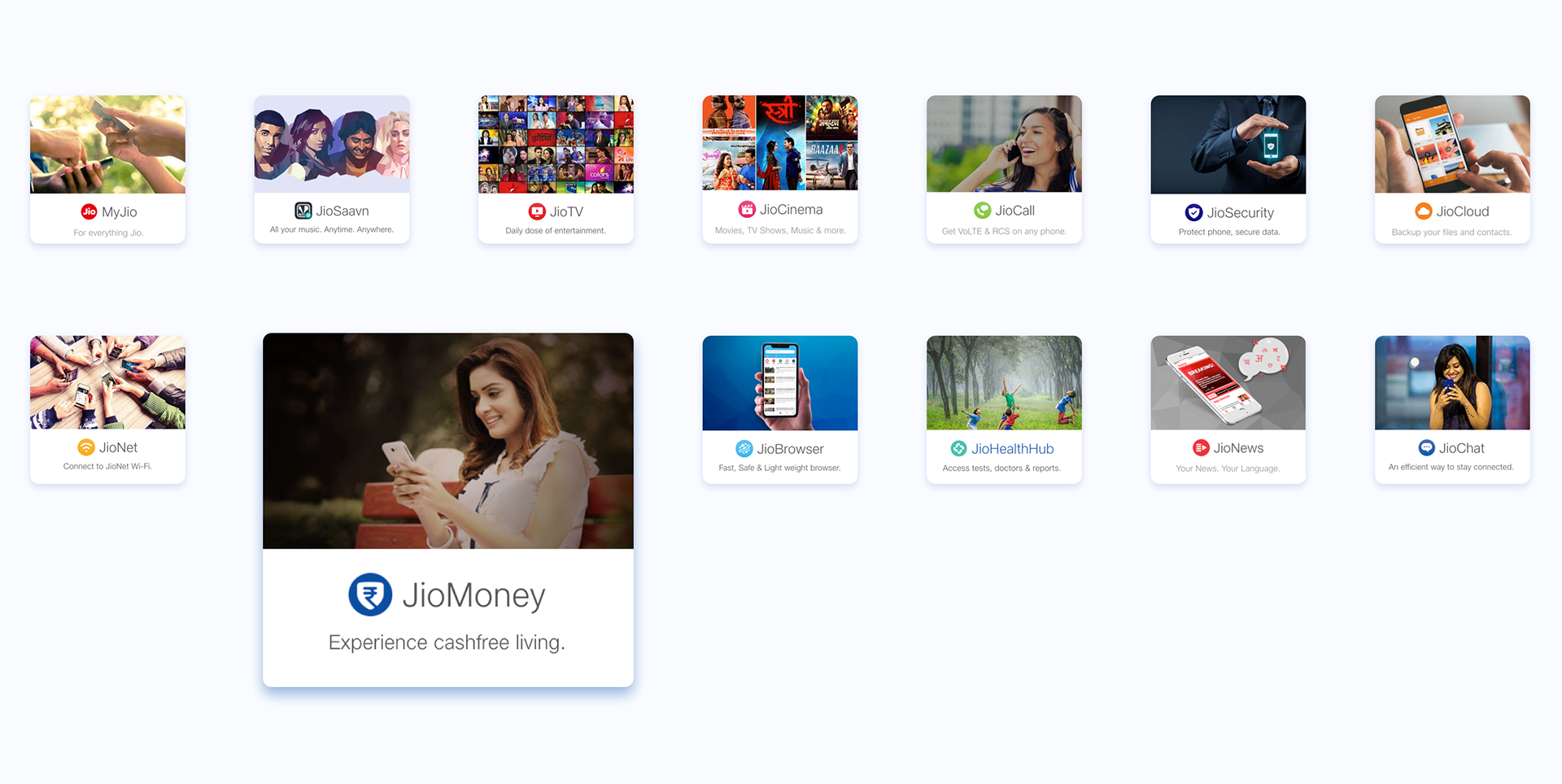Viewport: 1562px width, 784px height.
Task: Click the pink JioCinema icon
Action: 747,209
